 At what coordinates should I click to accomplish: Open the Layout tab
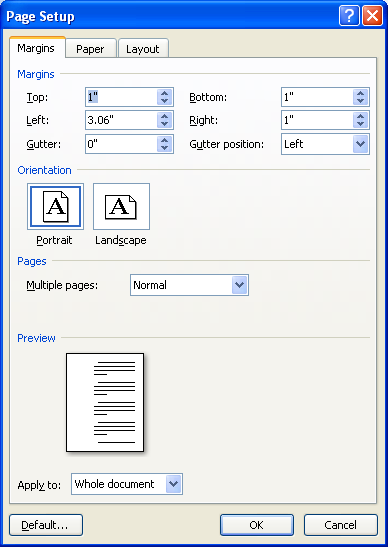point(143,49)
